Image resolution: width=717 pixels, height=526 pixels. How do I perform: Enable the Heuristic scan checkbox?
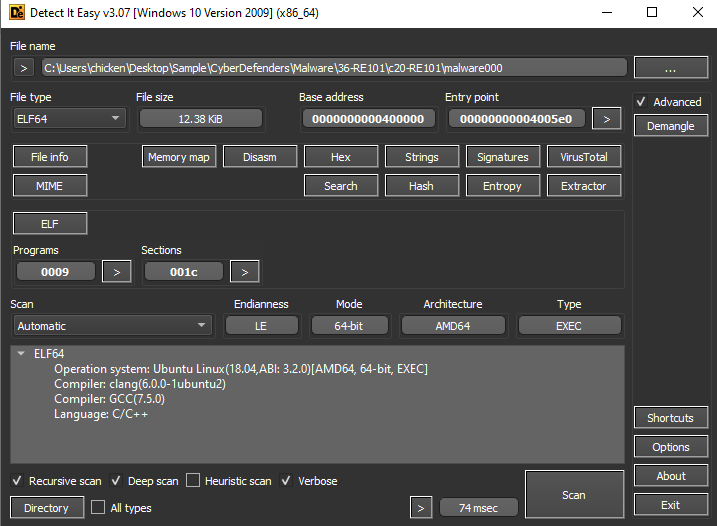[x=194, y=481]
